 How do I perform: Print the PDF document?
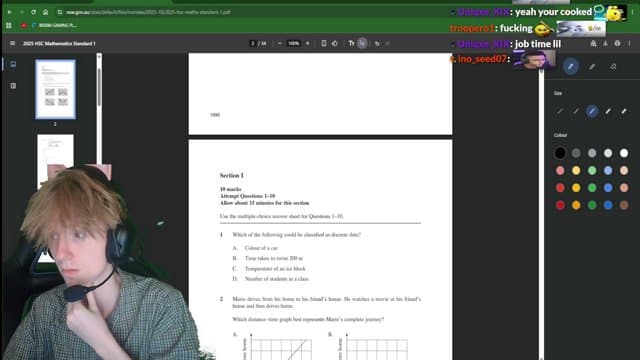617,43
